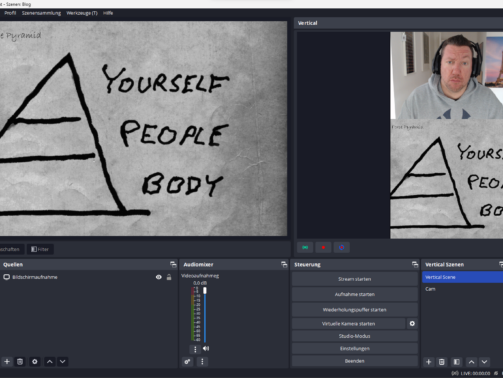The height and width of the screenshot is (378, 503).
Task: Open the Szenensammlung menu
Action: pos(41,13)
